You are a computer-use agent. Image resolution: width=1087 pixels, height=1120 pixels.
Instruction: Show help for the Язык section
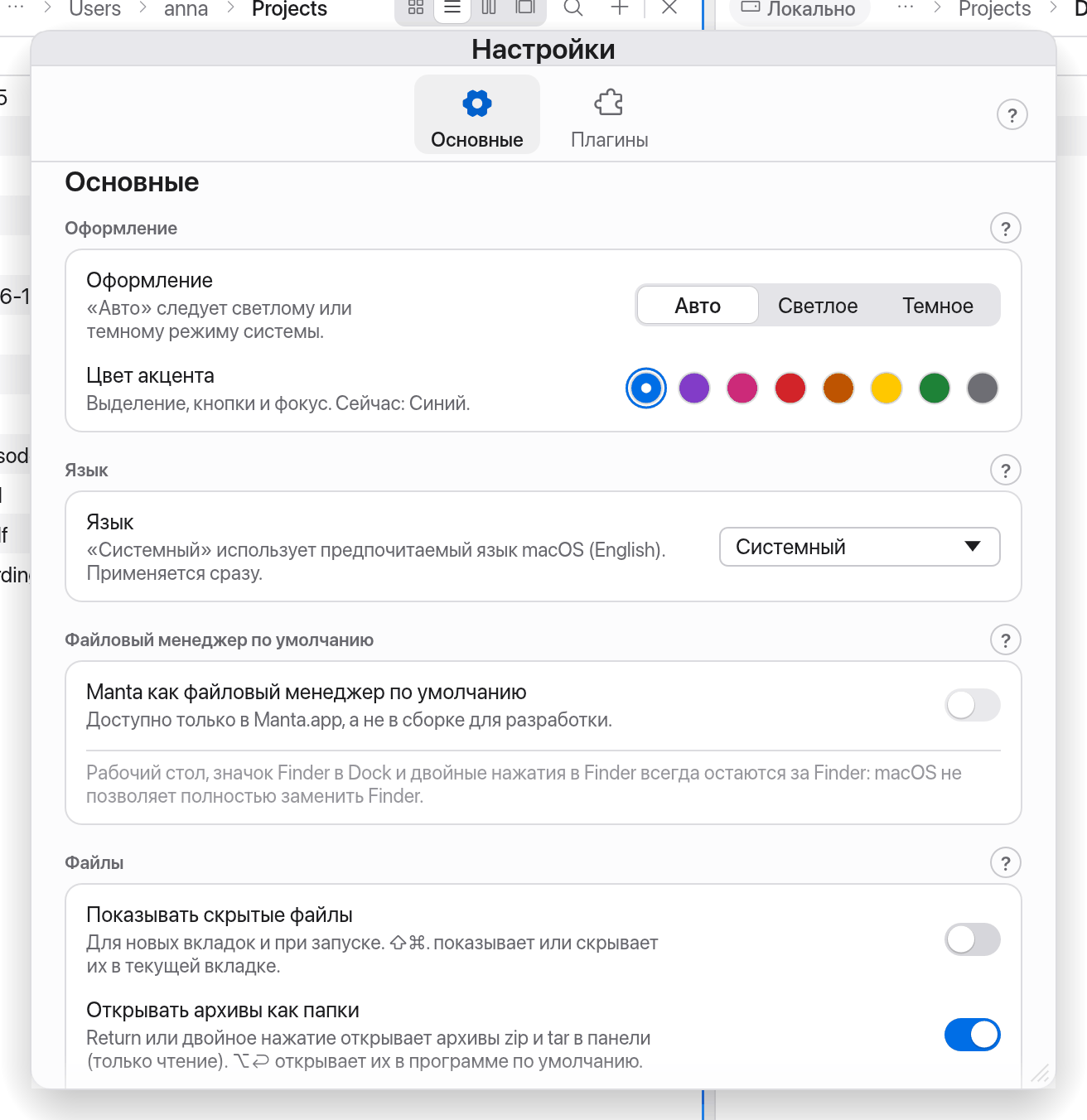pyautogui.click(x=1006, y=471)
